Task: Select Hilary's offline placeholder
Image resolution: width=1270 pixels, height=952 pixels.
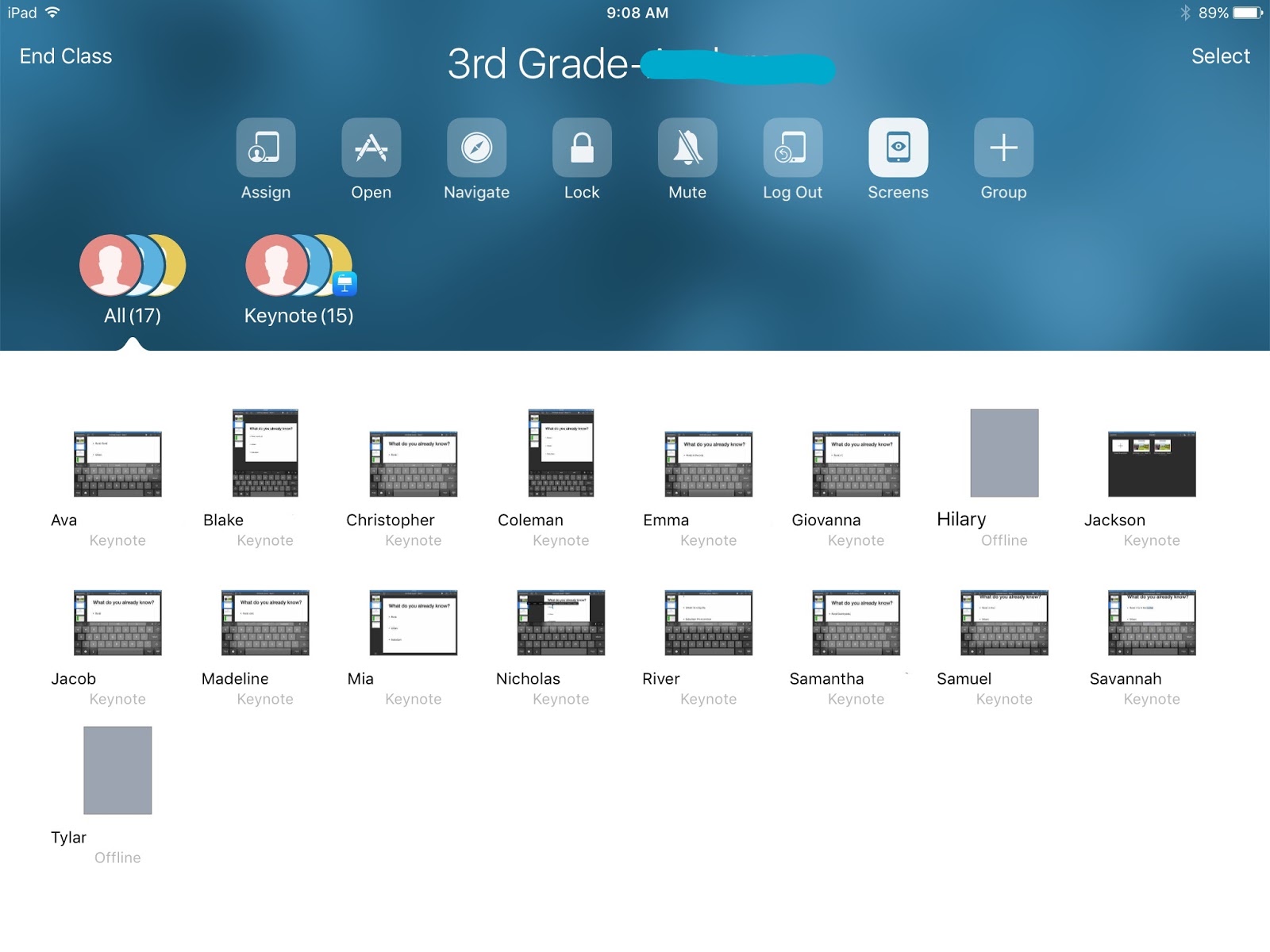Action: click(1003, 454)
